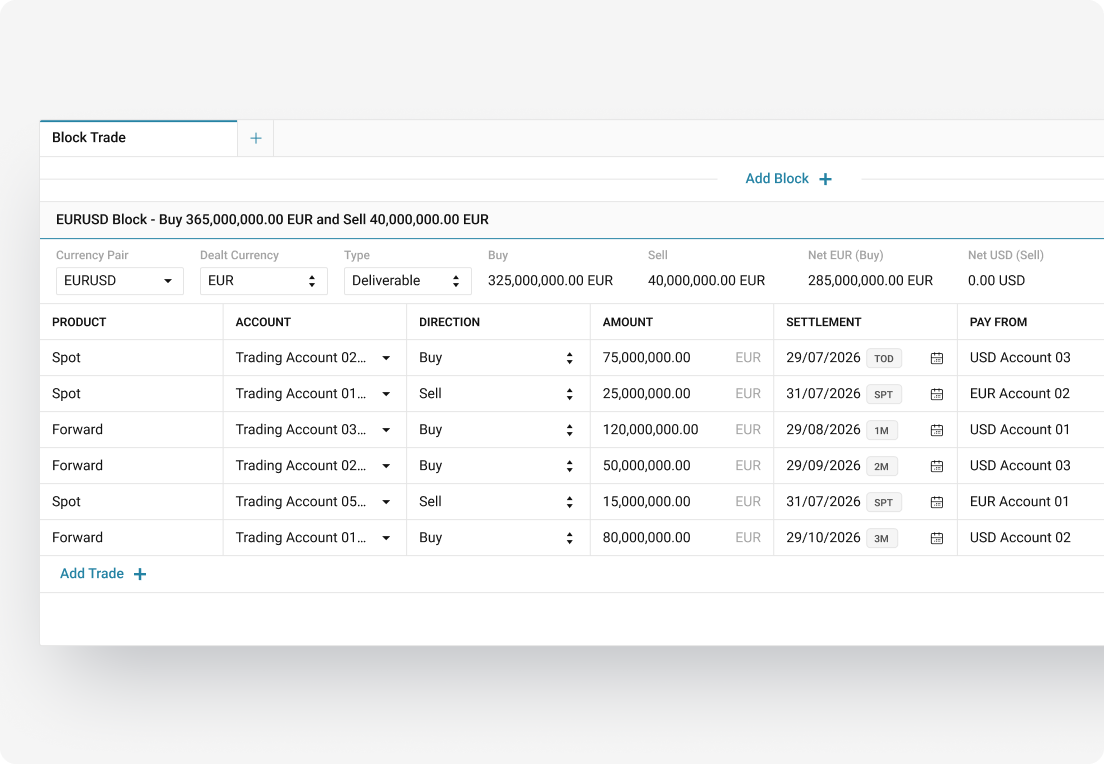Click SPT badge in 25,000,000.00 row
Image resolution: width=1104 pixels, height=764 pixels.
tap(884, 394)
